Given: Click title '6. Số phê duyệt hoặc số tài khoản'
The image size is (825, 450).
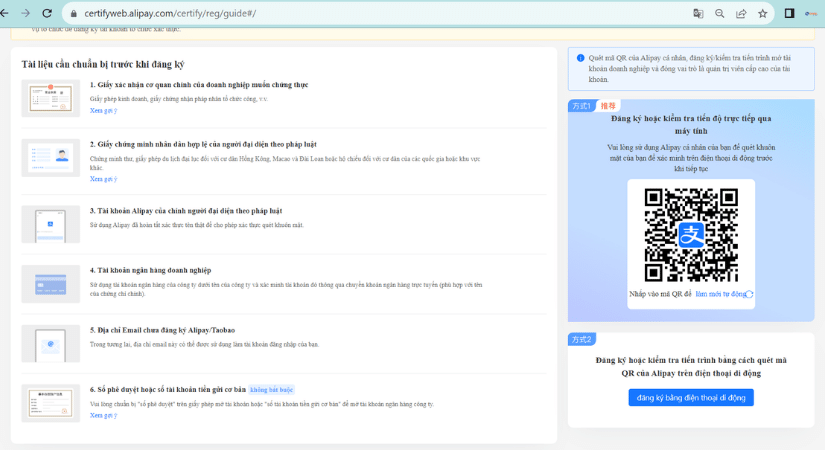Looking at the screenshot, I should pos(168,390).
